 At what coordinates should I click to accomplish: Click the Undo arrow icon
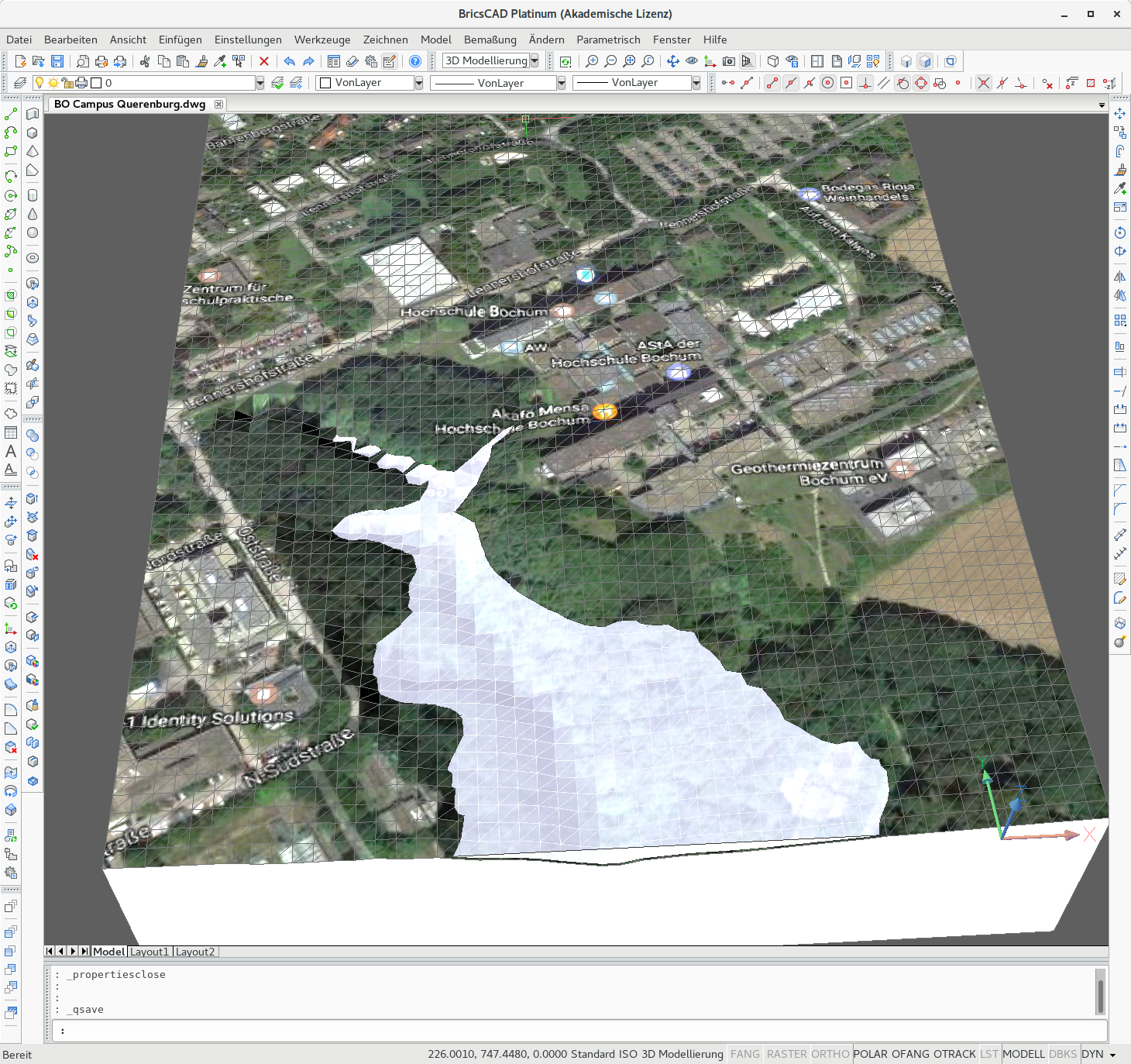click(x=289, y=61)
